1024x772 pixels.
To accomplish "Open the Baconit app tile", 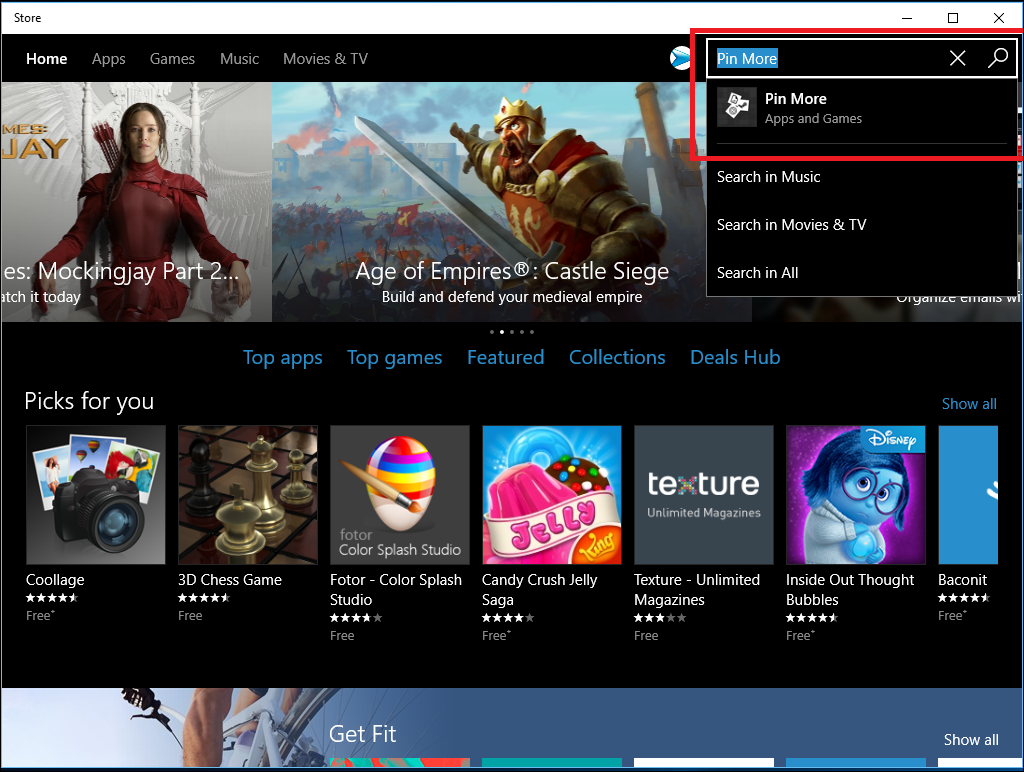I will [x=968, y=495].
